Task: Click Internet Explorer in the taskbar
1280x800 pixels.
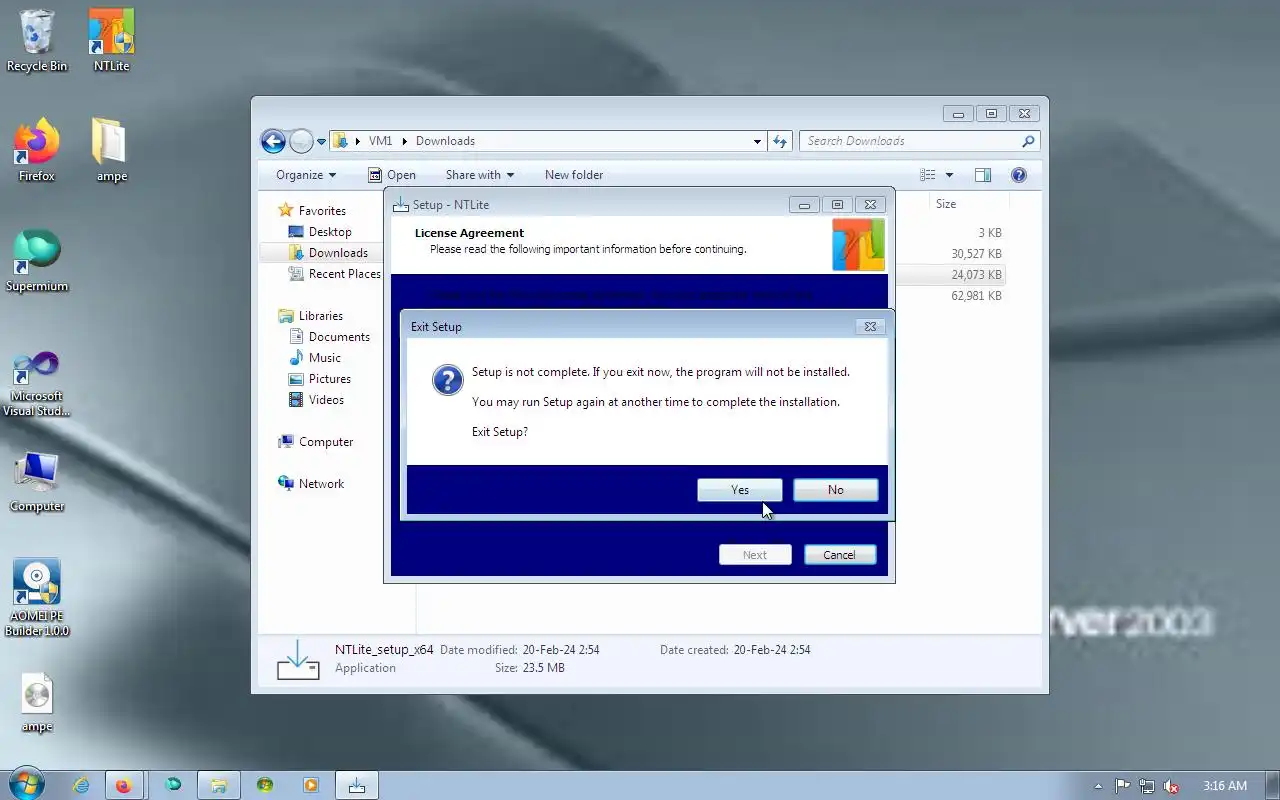Action: pos(82,785)
